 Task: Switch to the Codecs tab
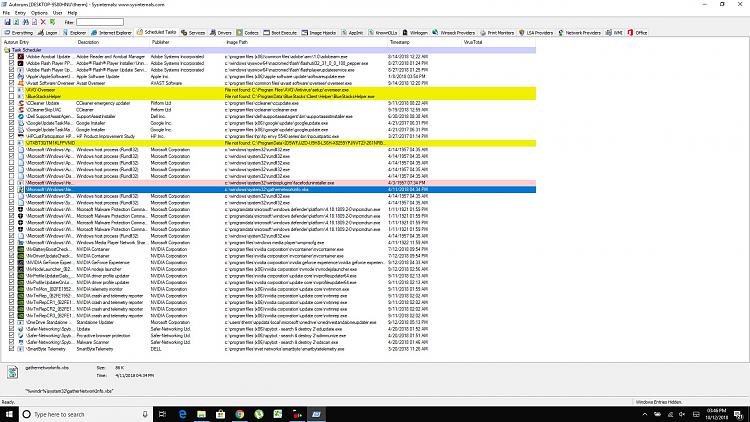coord(248,33)
